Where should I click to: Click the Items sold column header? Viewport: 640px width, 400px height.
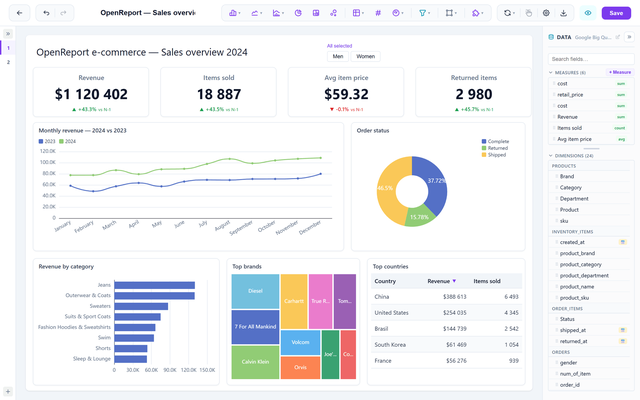tap(487, 281)
